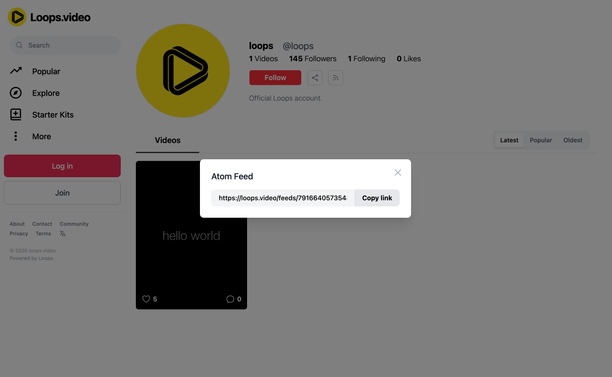Click the Search input field
Image resolution: width=612 pixels, height=377 pixels.
[x=65, y=45]
